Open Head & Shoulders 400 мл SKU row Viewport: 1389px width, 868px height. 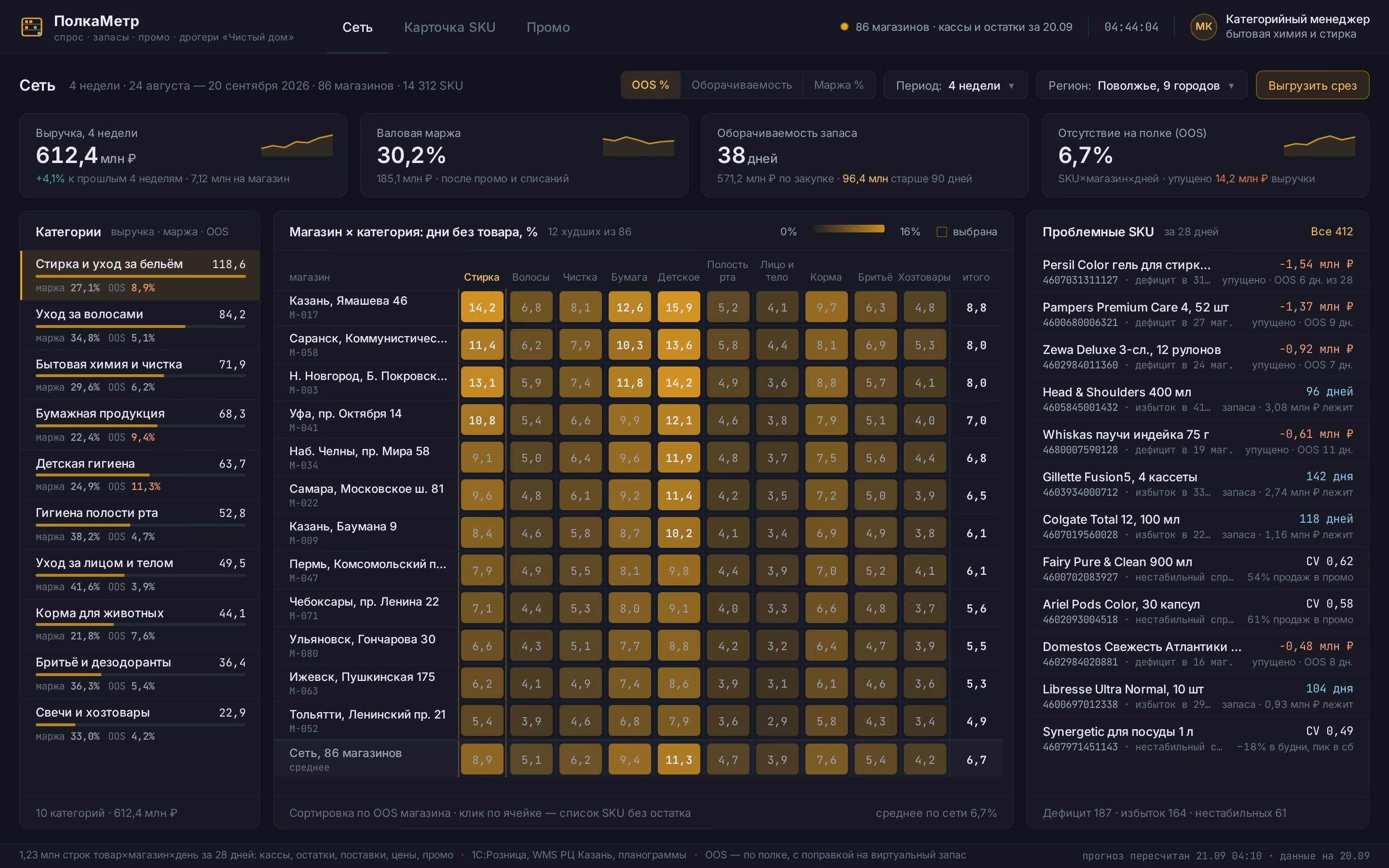[x=1198, y=399]
